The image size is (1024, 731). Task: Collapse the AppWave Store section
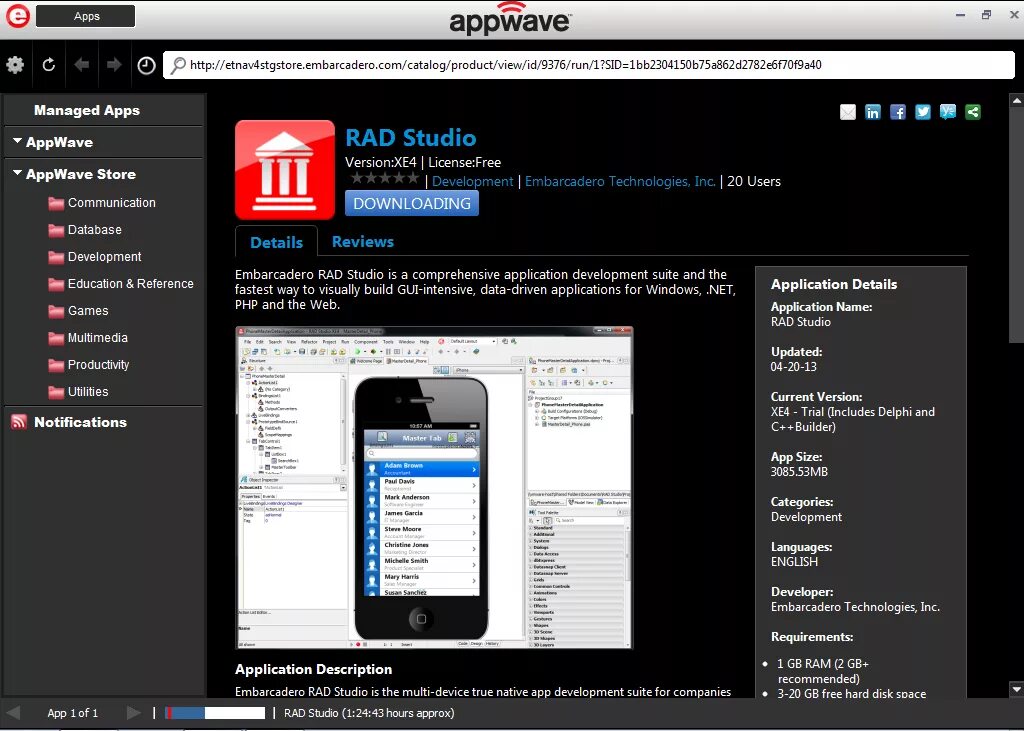[18, 174]
